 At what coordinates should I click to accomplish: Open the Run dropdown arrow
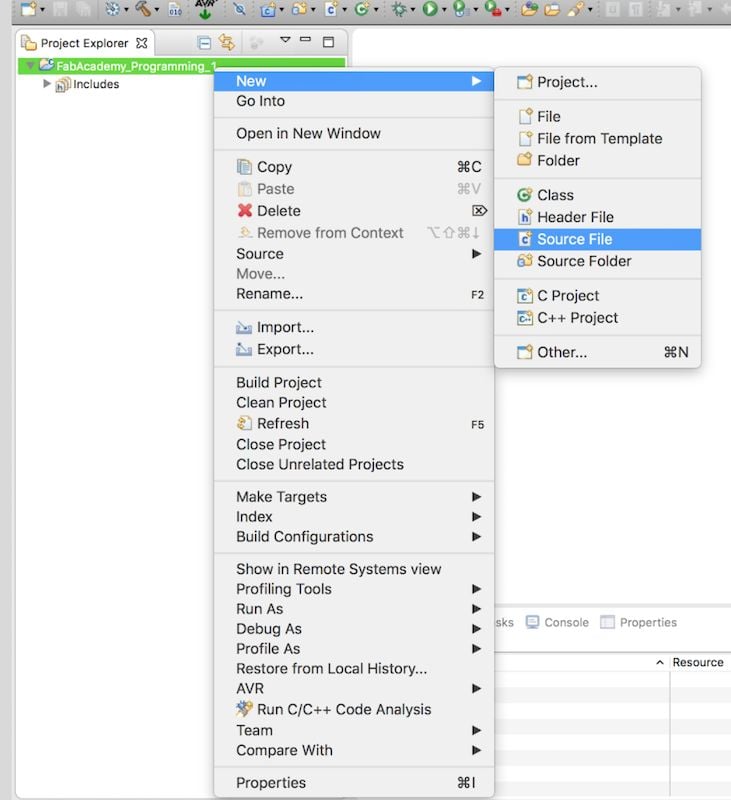pyautogui.click(x=444, y=10)
